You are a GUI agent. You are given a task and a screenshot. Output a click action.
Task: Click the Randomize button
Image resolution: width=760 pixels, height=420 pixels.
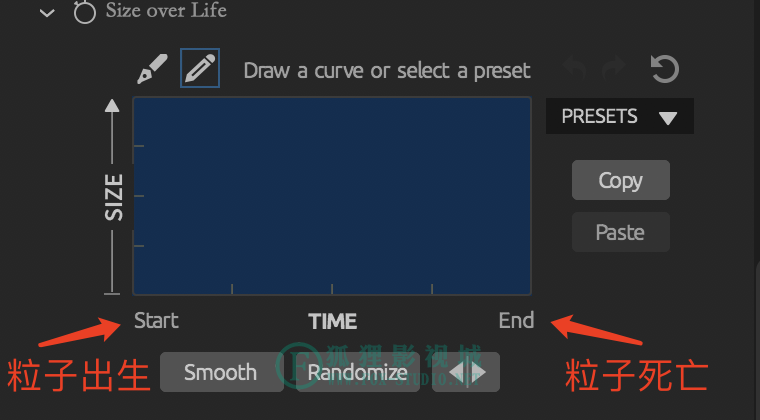tap(358, 372)
